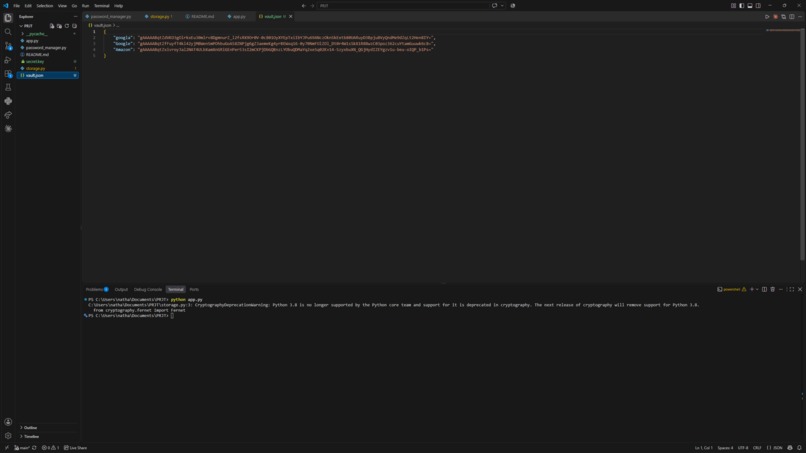The image size is (806, 453).
Task: Open the Manage gear icon
Action: [x=8, y=436]
